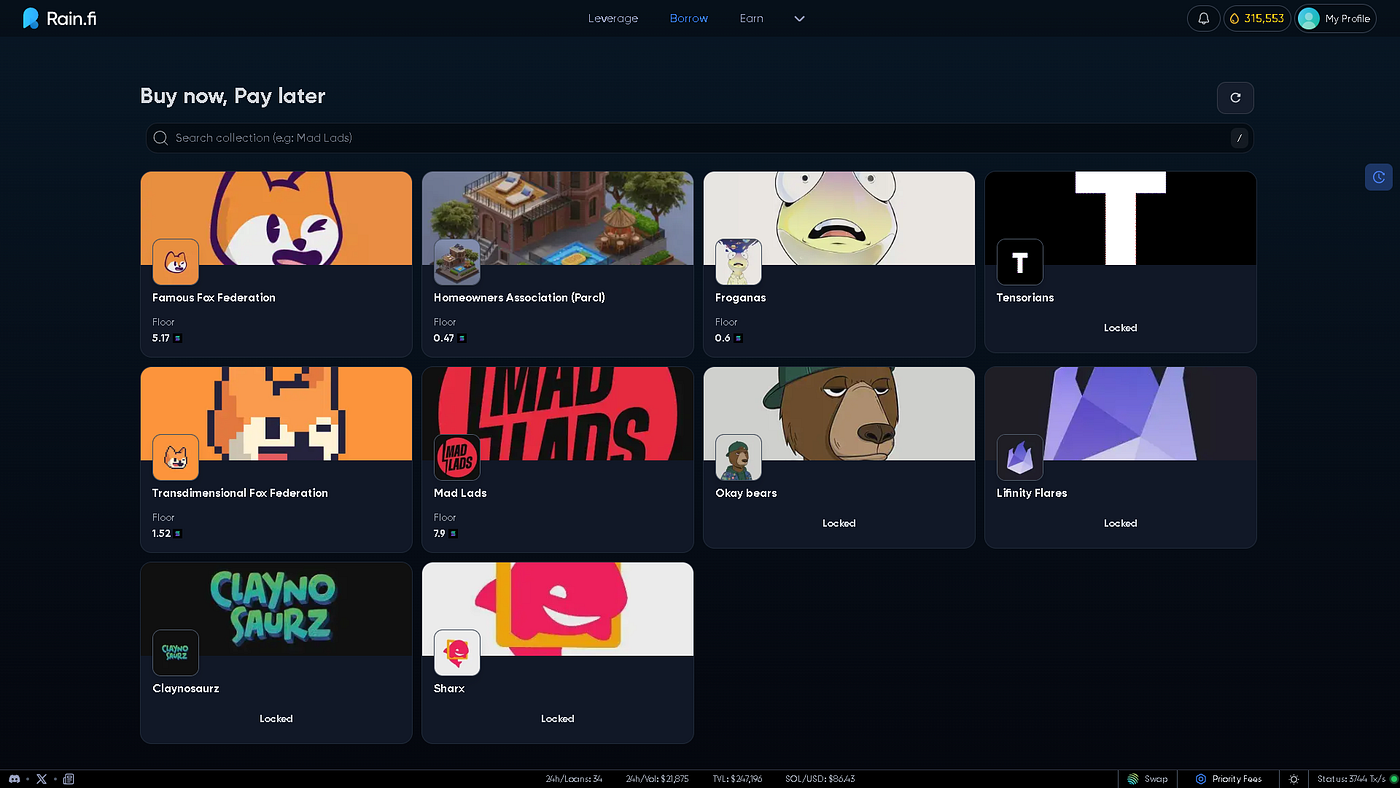Click the "Mad Lads" collection name

click(460, 493)
